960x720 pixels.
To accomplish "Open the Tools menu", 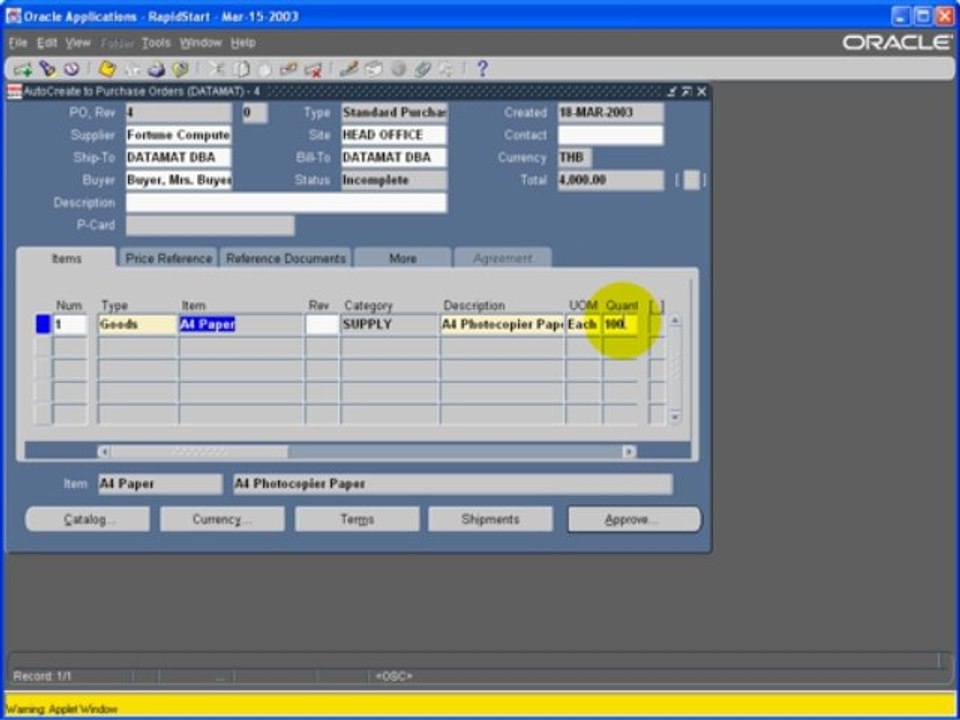I will 156,43.
